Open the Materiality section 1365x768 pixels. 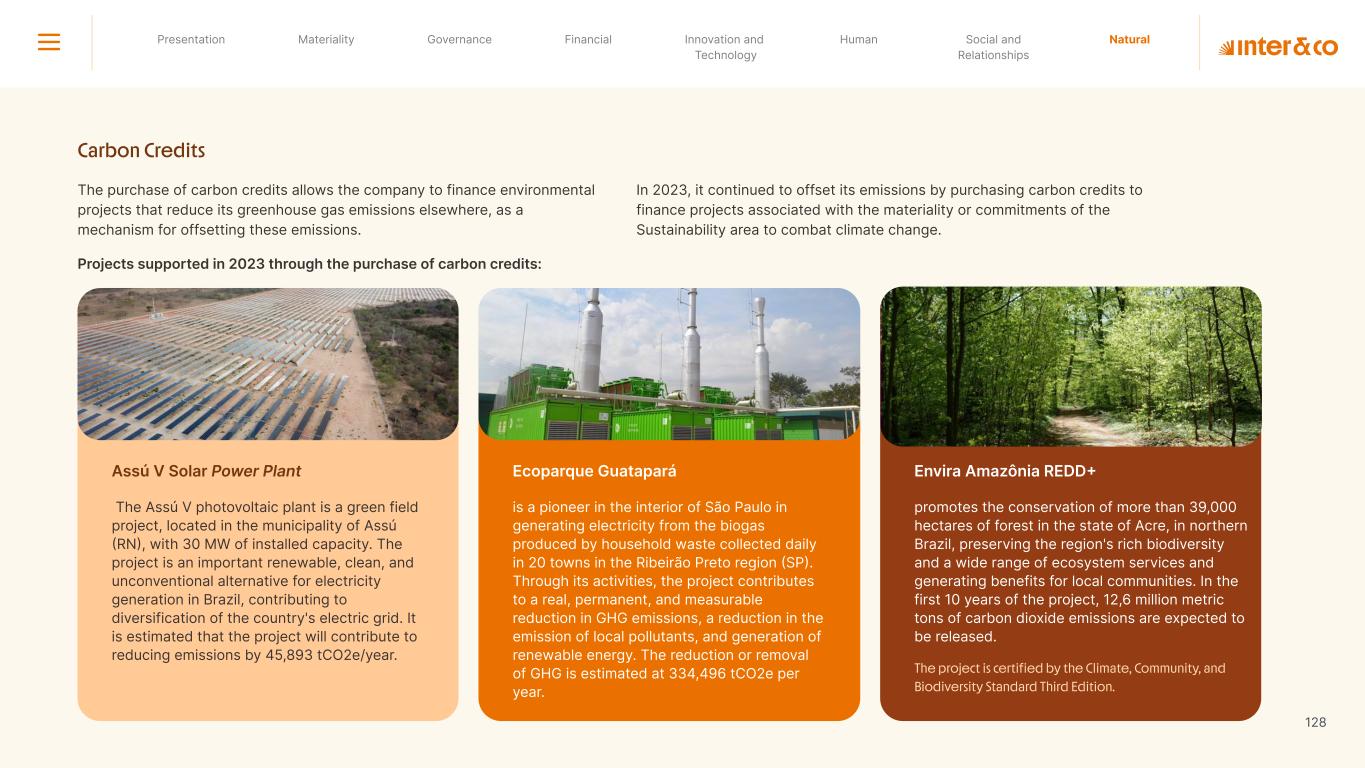326,40
